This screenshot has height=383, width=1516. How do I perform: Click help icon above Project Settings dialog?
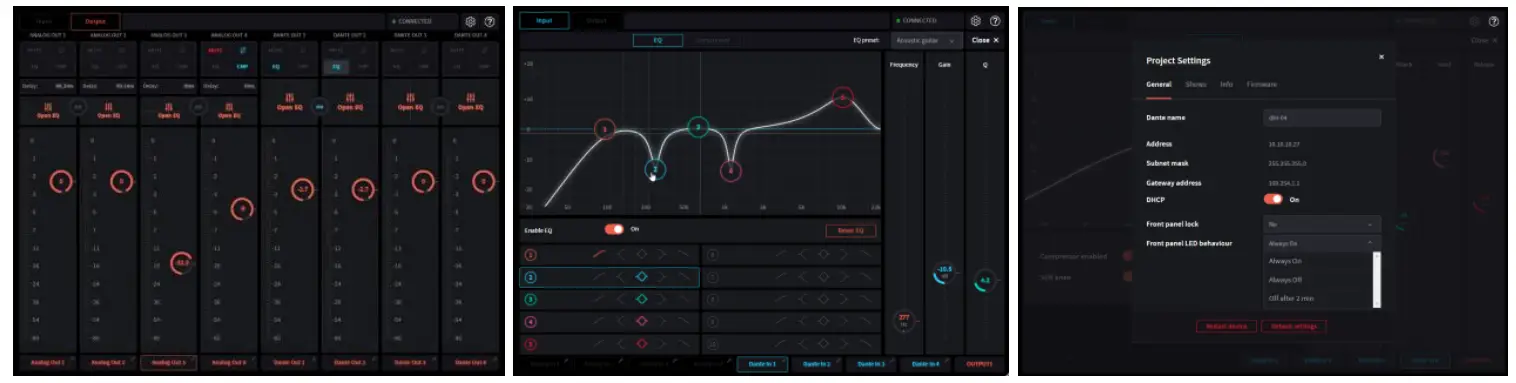point(1493,21)
